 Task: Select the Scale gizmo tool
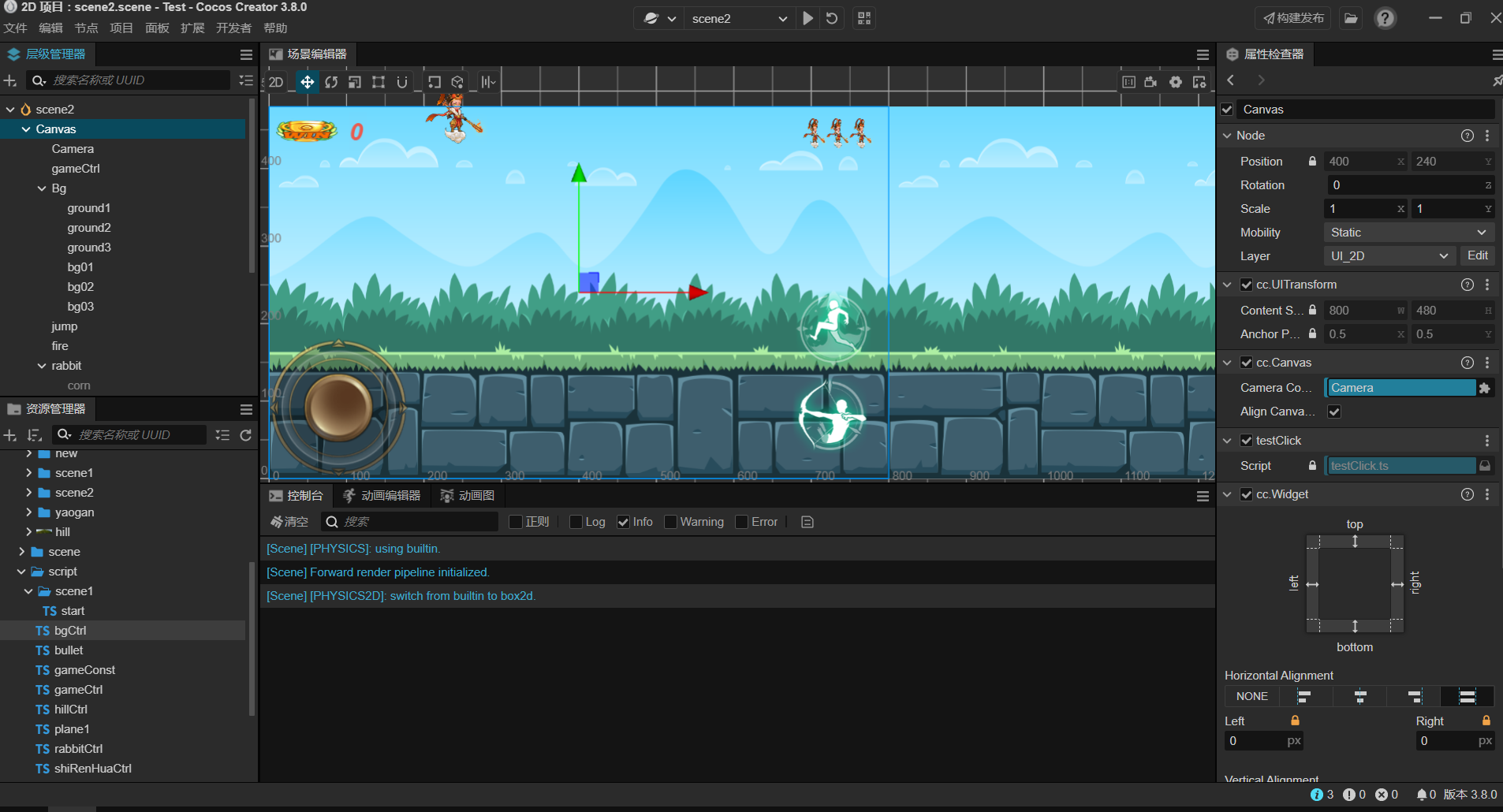click(355, 82)
